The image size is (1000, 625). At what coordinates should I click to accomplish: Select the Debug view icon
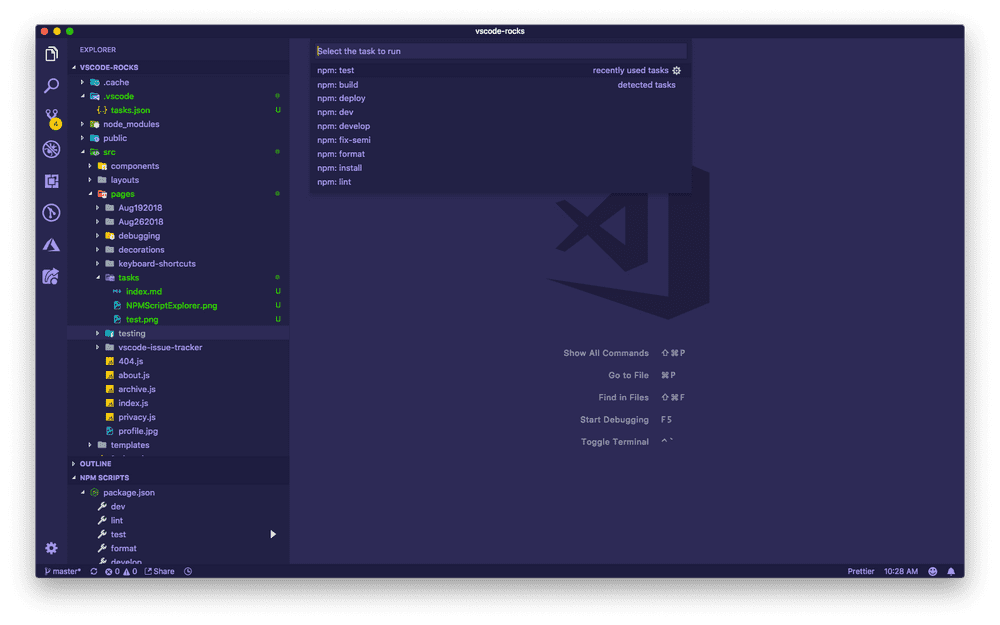pyautogui.click(x=50, y=149)
